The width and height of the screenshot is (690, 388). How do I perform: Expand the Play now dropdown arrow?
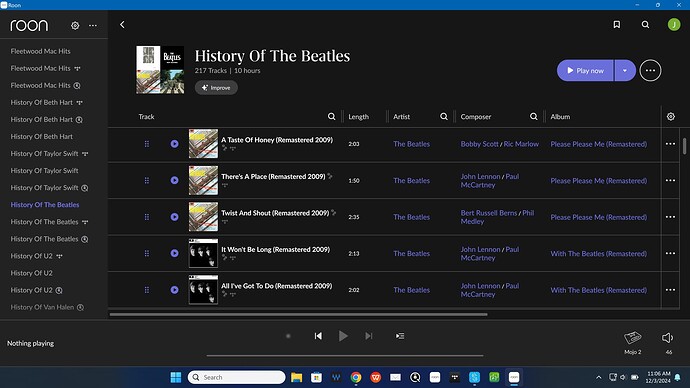coord(624,70)
